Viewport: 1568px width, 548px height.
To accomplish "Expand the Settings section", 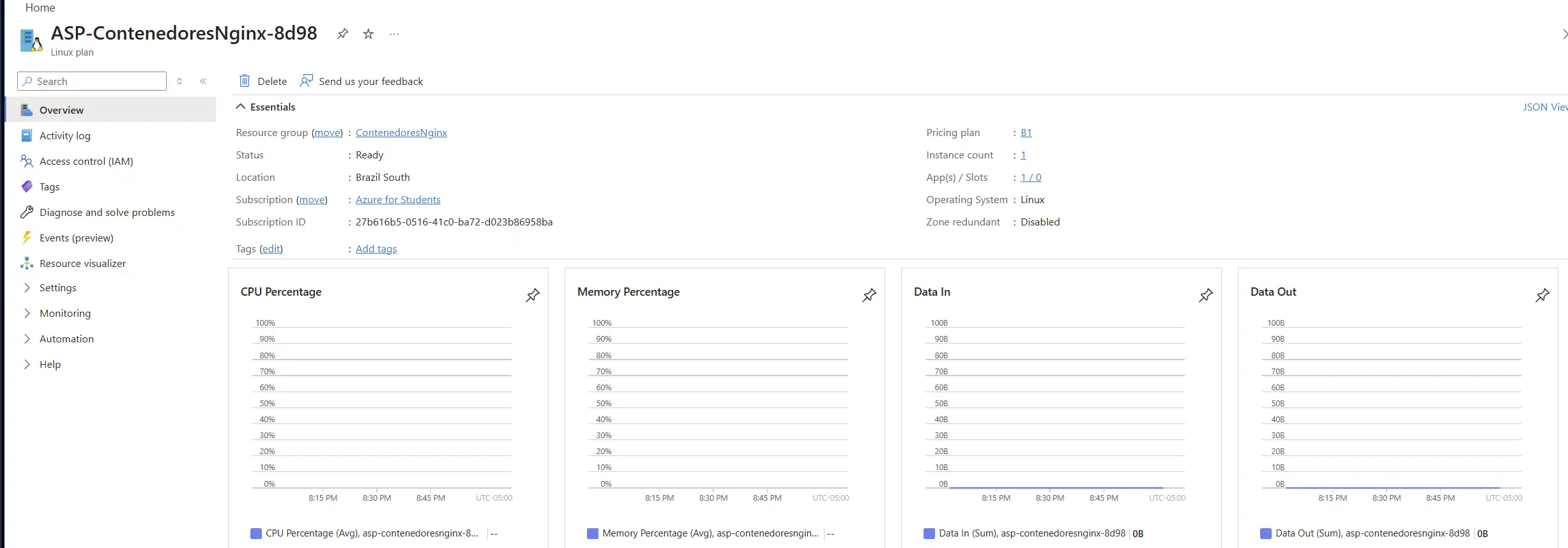I will pos(27,287).
